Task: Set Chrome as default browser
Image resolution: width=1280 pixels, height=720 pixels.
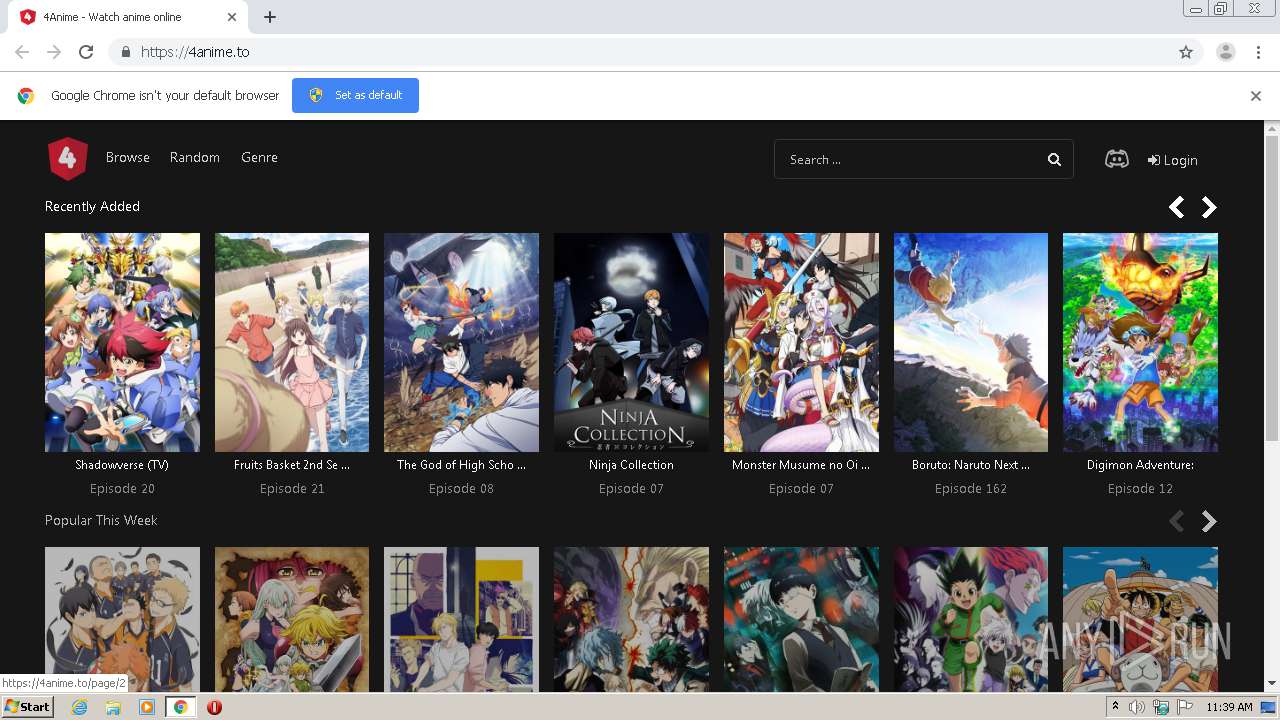Action: [x=355, y=95]
